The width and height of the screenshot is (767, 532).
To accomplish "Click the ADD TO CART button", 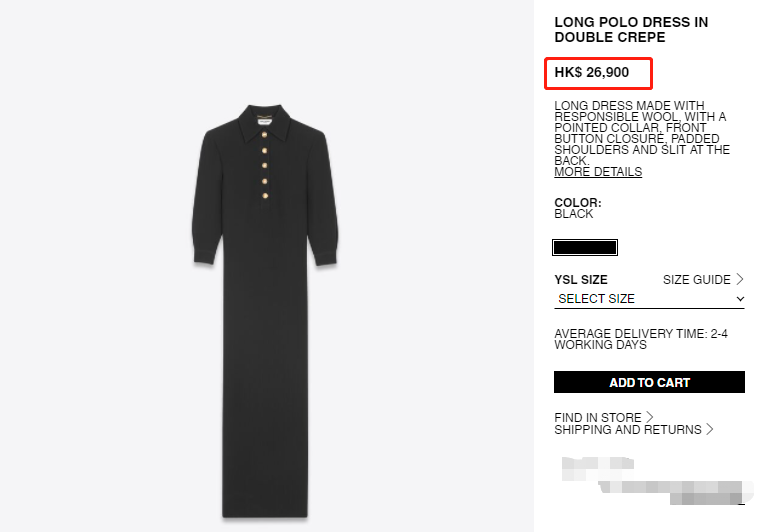I will coord(649,382).
